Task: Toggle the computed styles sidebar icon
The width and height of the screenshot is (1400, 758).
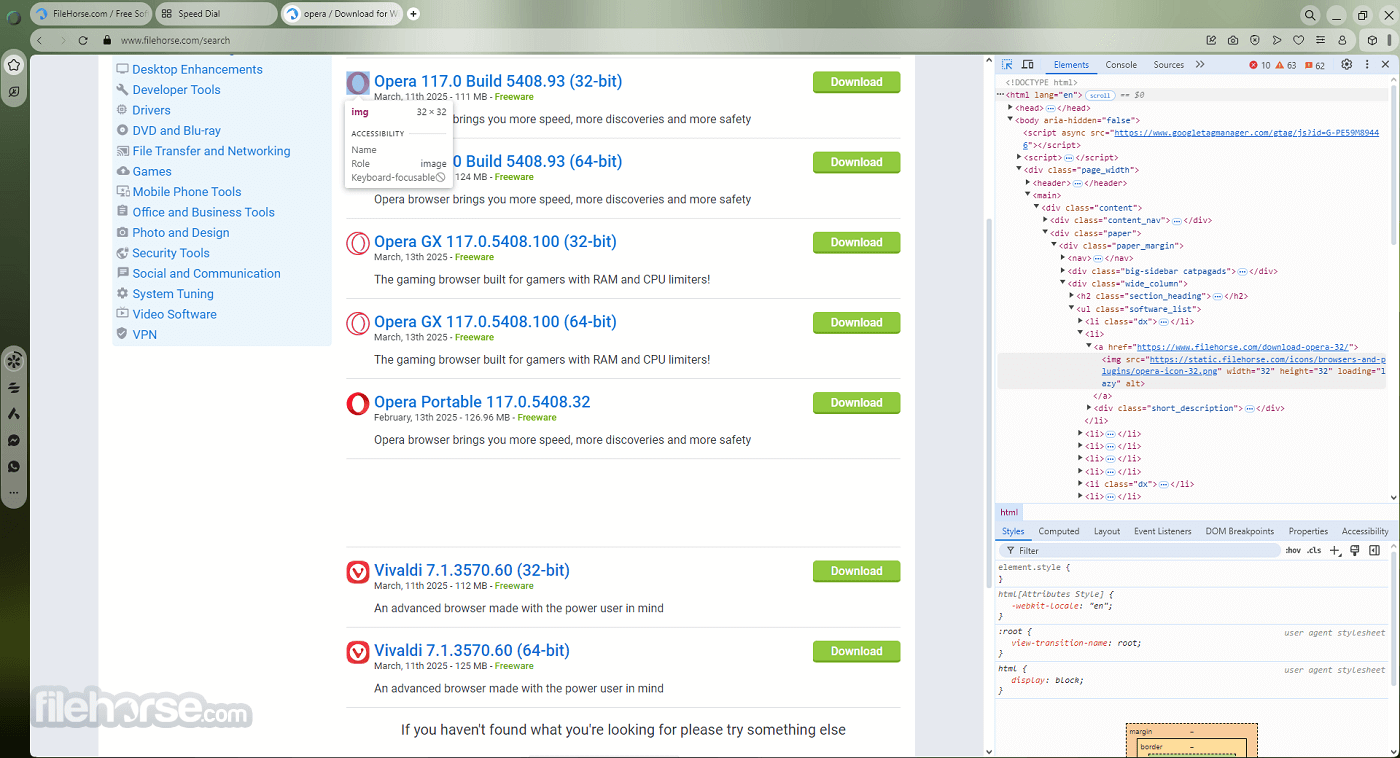Action: pos(1375,550)
